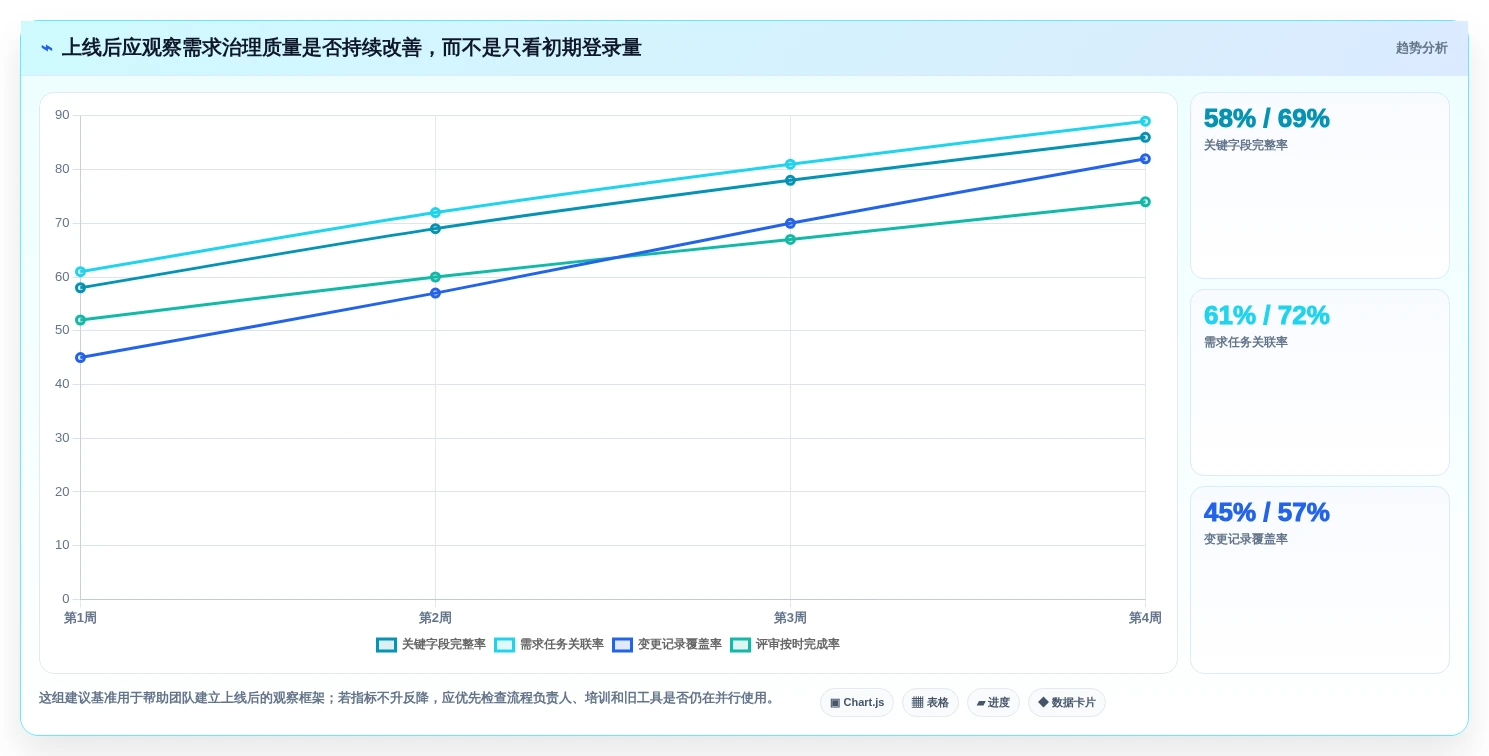The width and height of the screenshot is (1489, 756).
Task: Click the footnote starting 这组建议基准
Action: point(409,698)
